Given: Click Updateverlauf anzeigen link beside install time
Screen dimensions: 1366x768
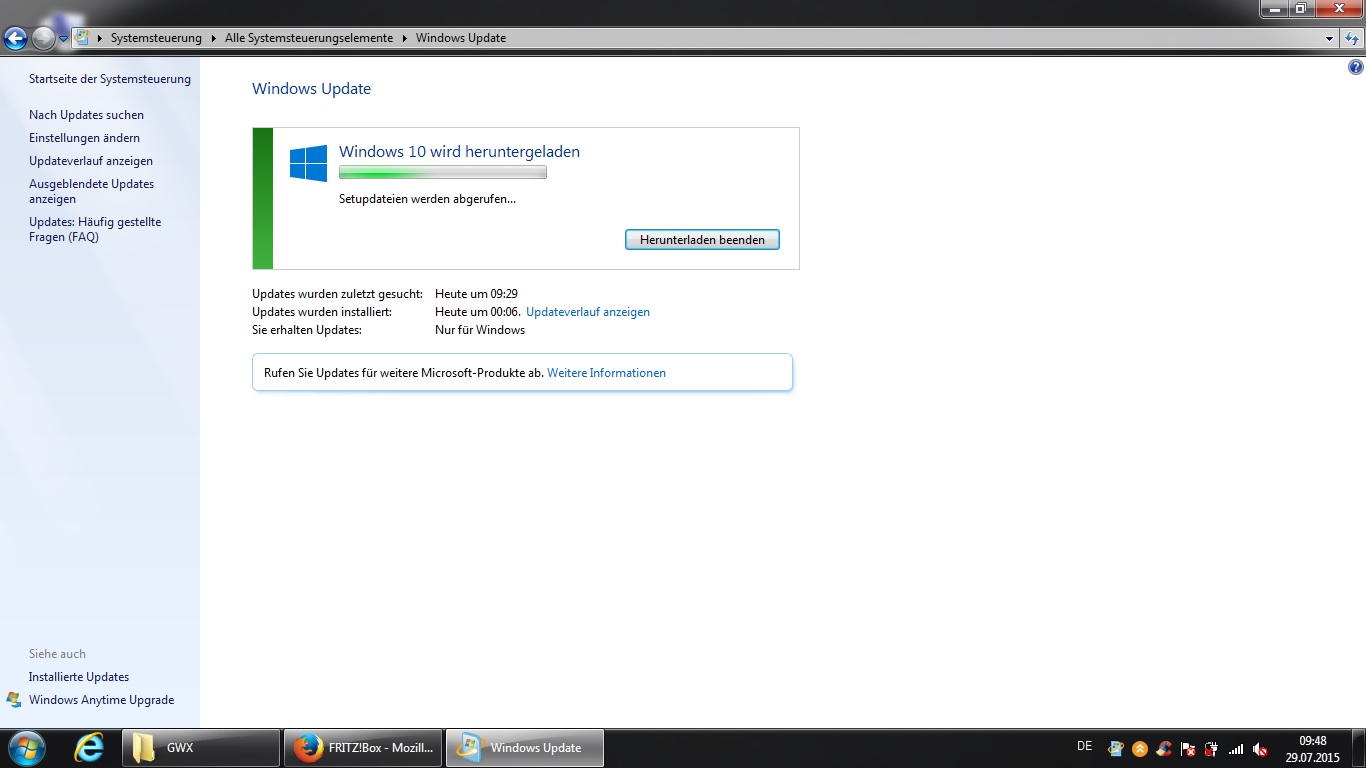Looking at the screenshot, I should pyautogui.click(x=588, y=312).
